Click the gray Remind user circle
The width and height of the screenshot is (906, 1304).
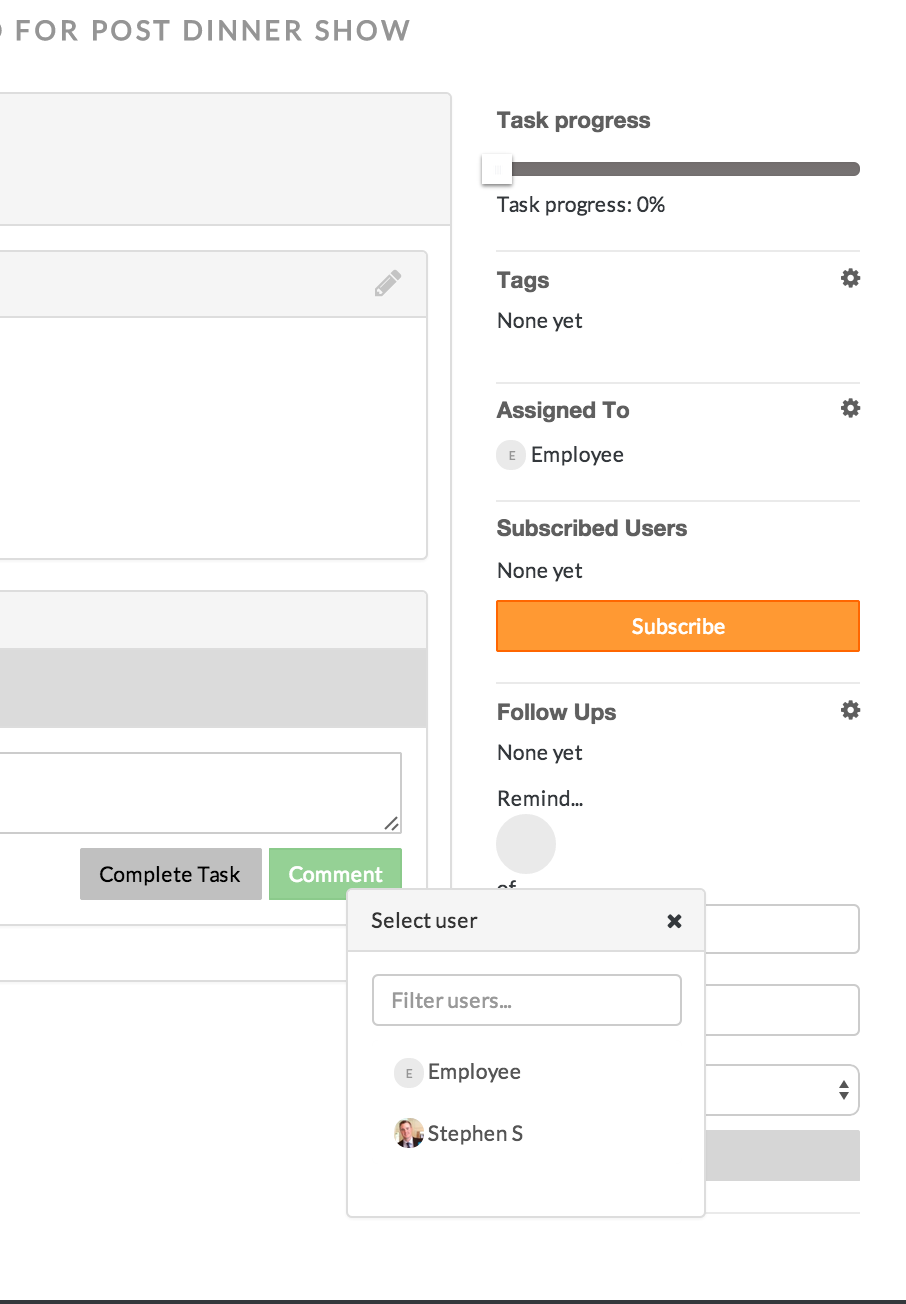pos(526,844)
